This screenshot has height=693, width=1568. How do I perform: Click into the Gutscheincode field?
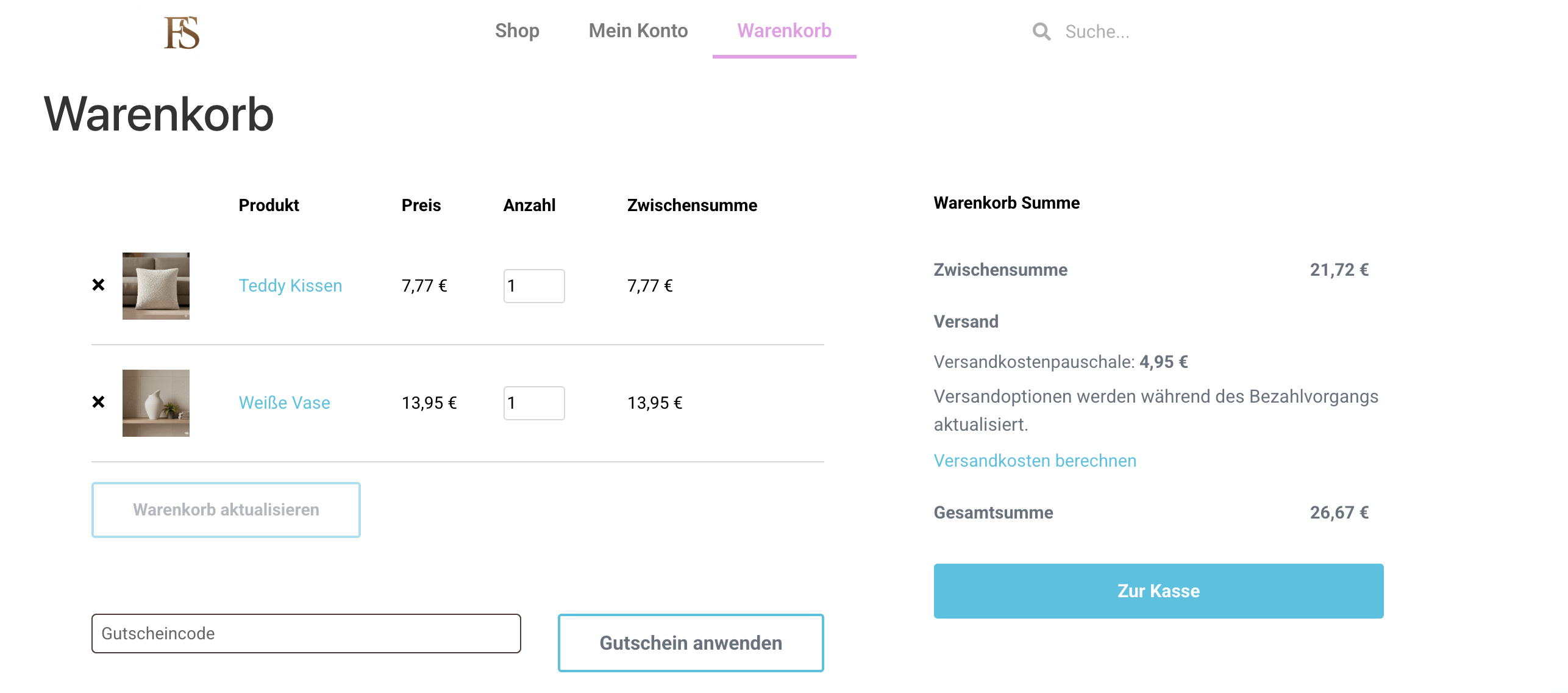(x=306, y=633)
